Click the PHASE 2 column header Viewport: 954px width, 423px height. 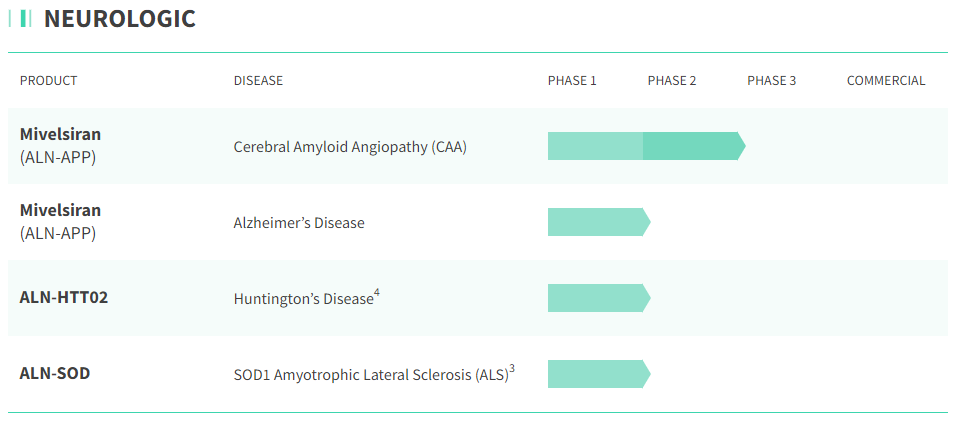pyautogui.click(x=672, y=81)
